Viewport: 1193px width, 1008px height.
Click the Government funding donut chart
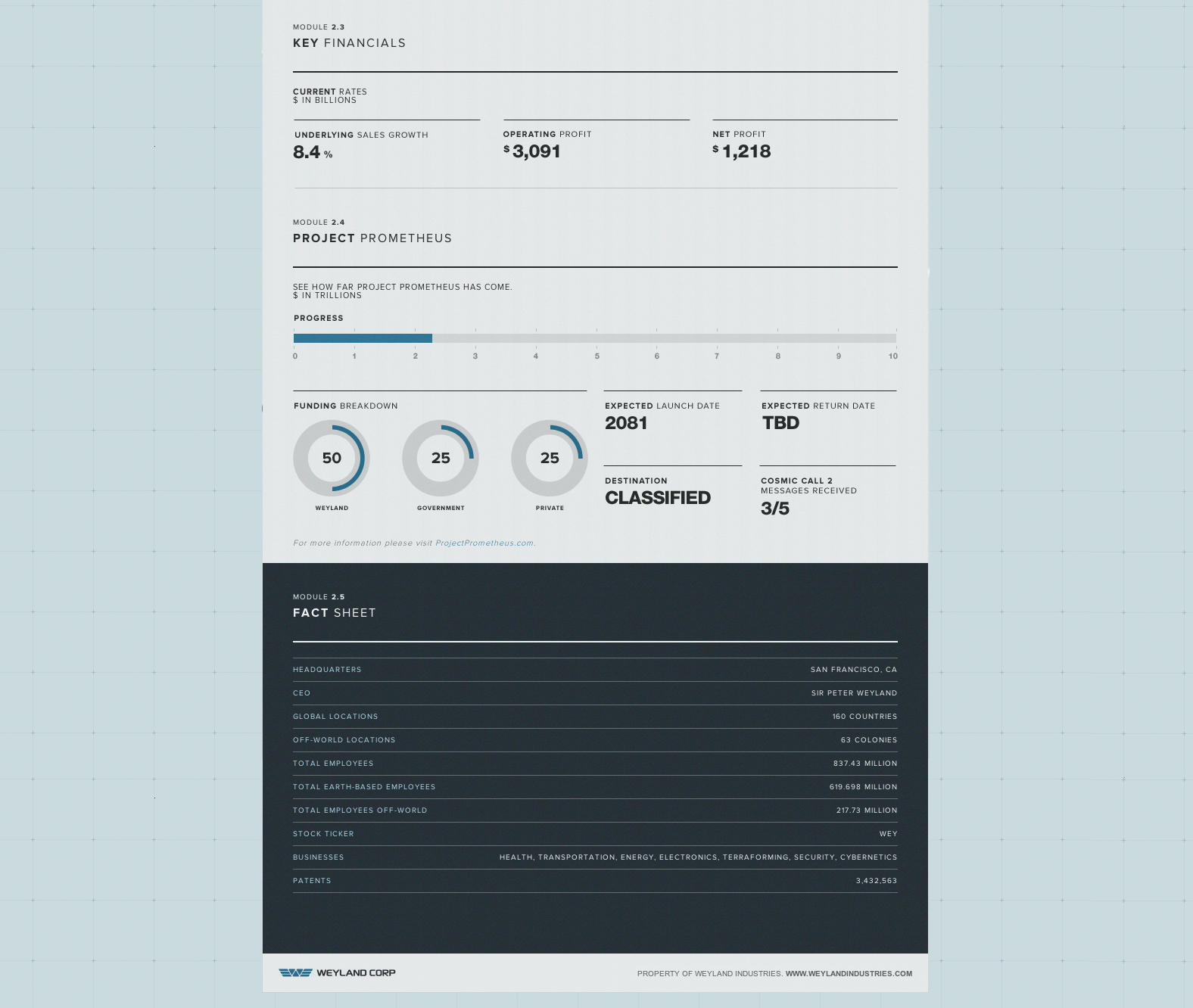pos(441,459)
